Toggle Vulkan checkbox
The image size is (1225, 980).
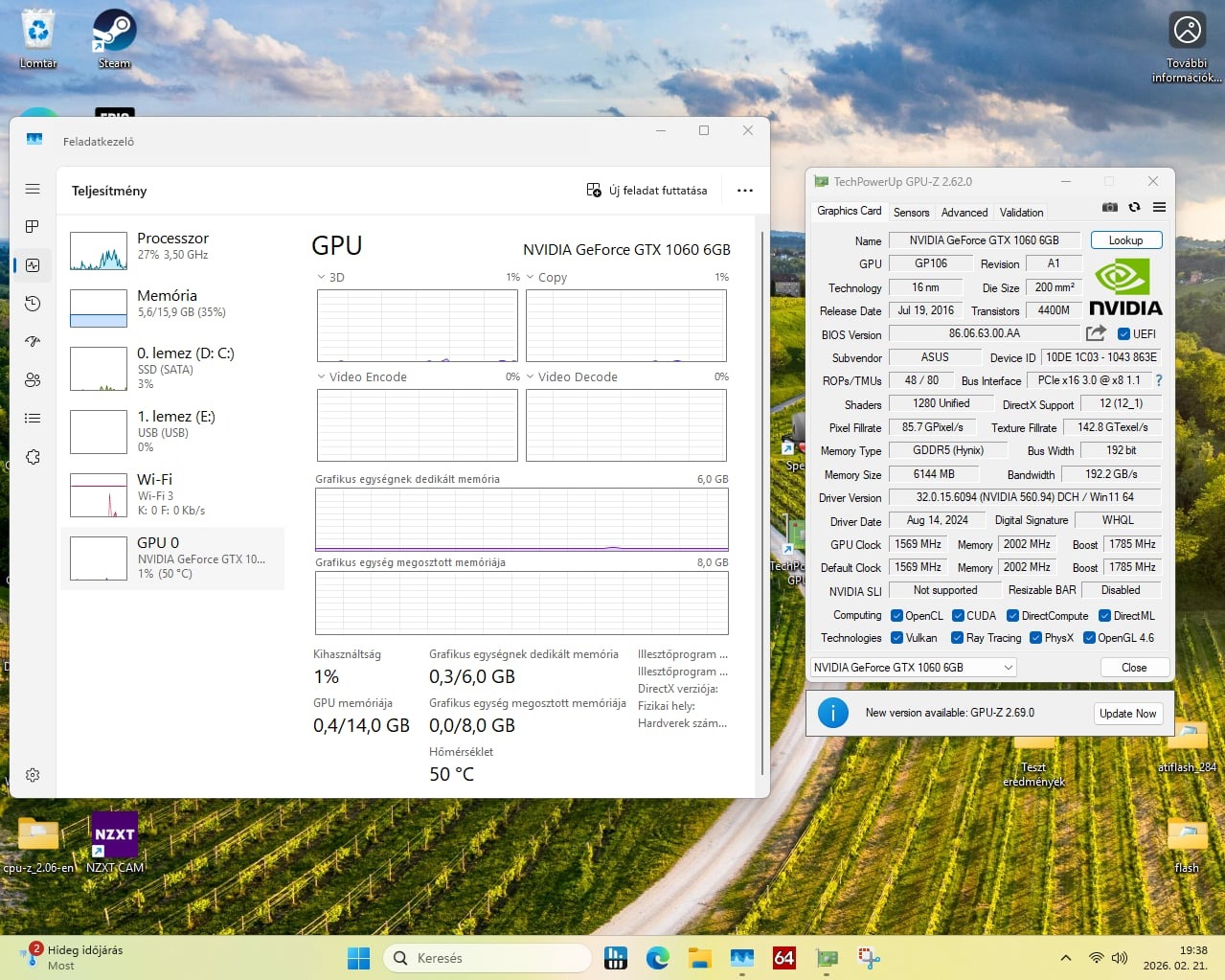point(896,638)
